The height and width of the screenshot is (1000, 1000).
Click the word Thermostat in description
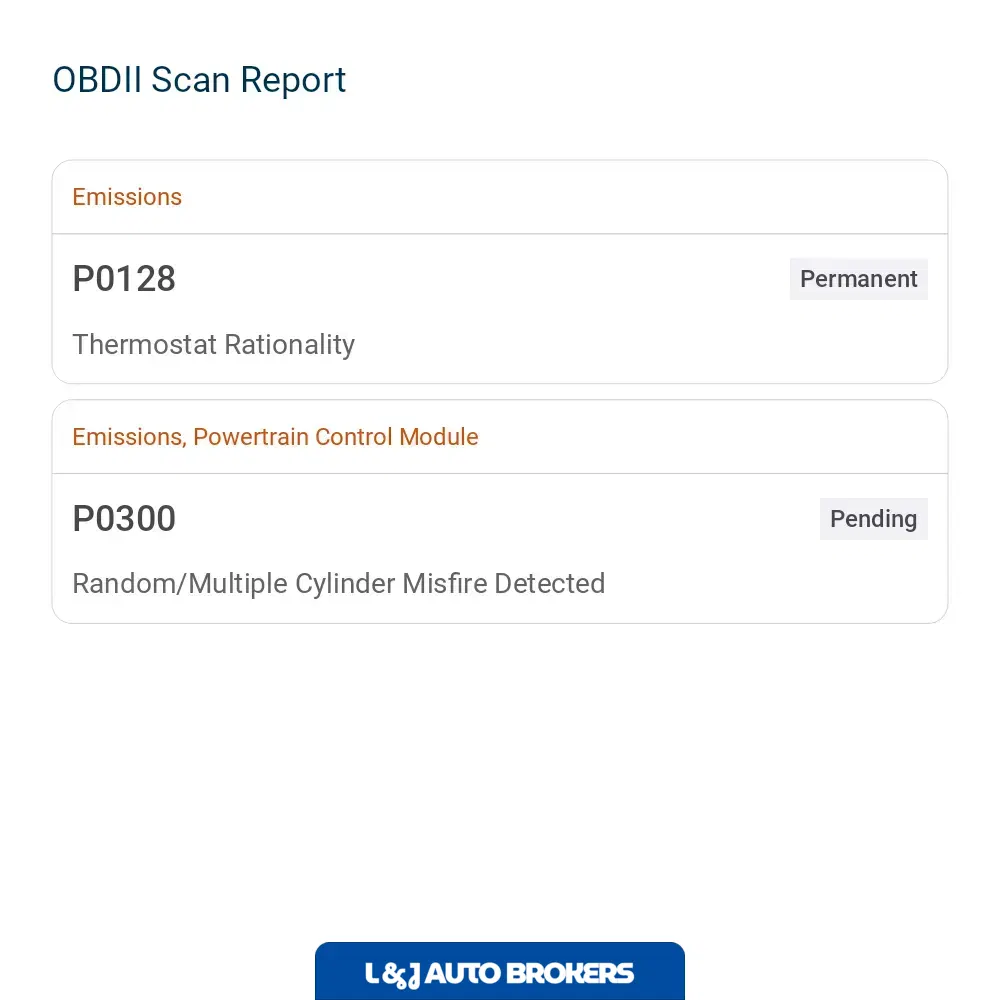145,345
